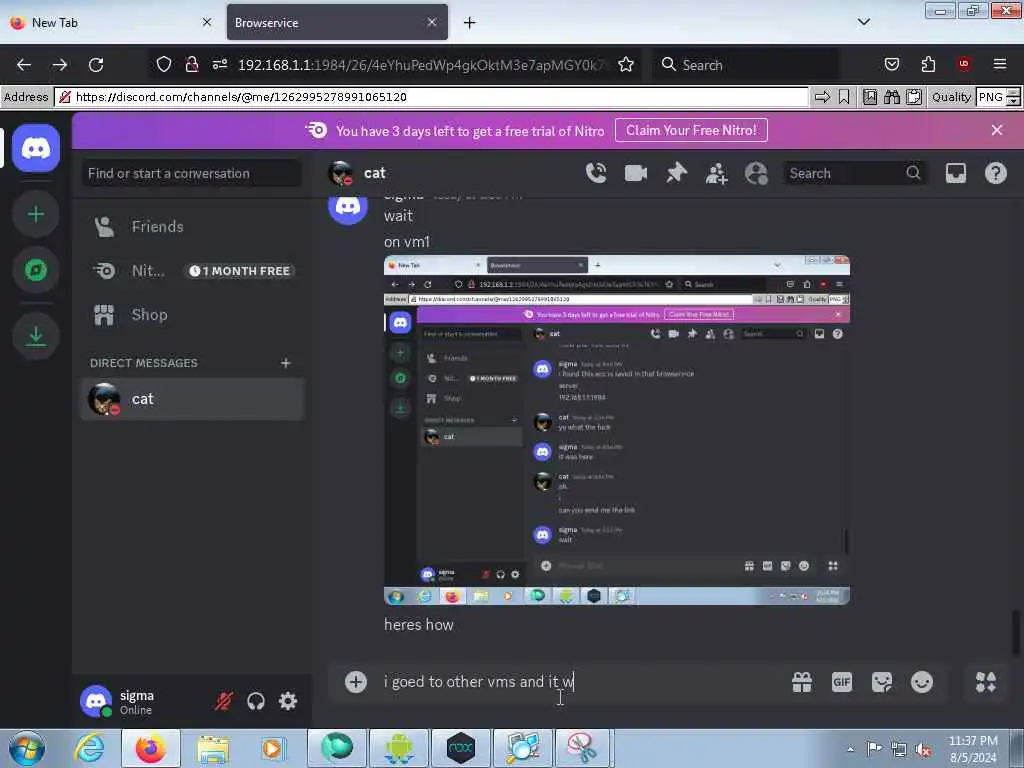This screenshot has width=1024, height=768.
Task: Open the Discord inbox
Action: point(955,173)
